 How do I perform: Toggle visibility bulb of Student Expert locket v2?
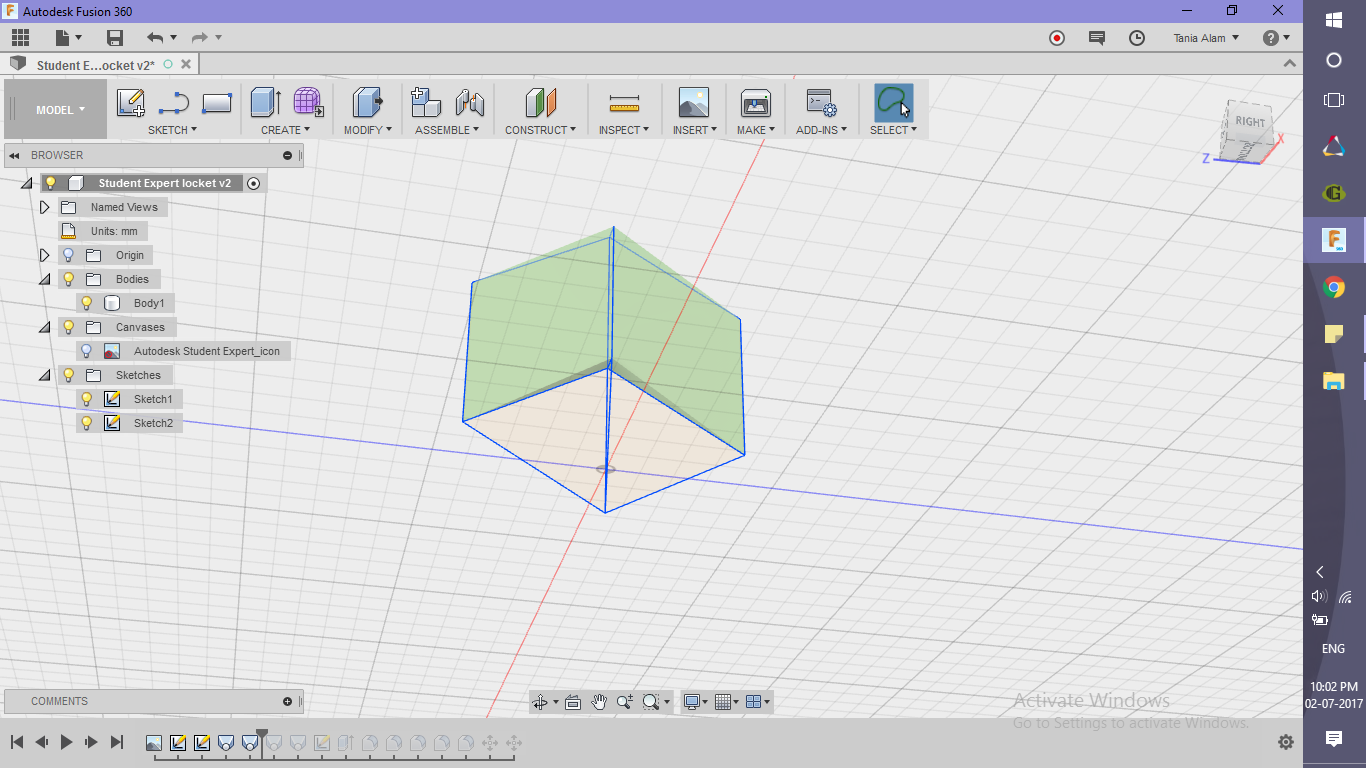coord(50,183)
